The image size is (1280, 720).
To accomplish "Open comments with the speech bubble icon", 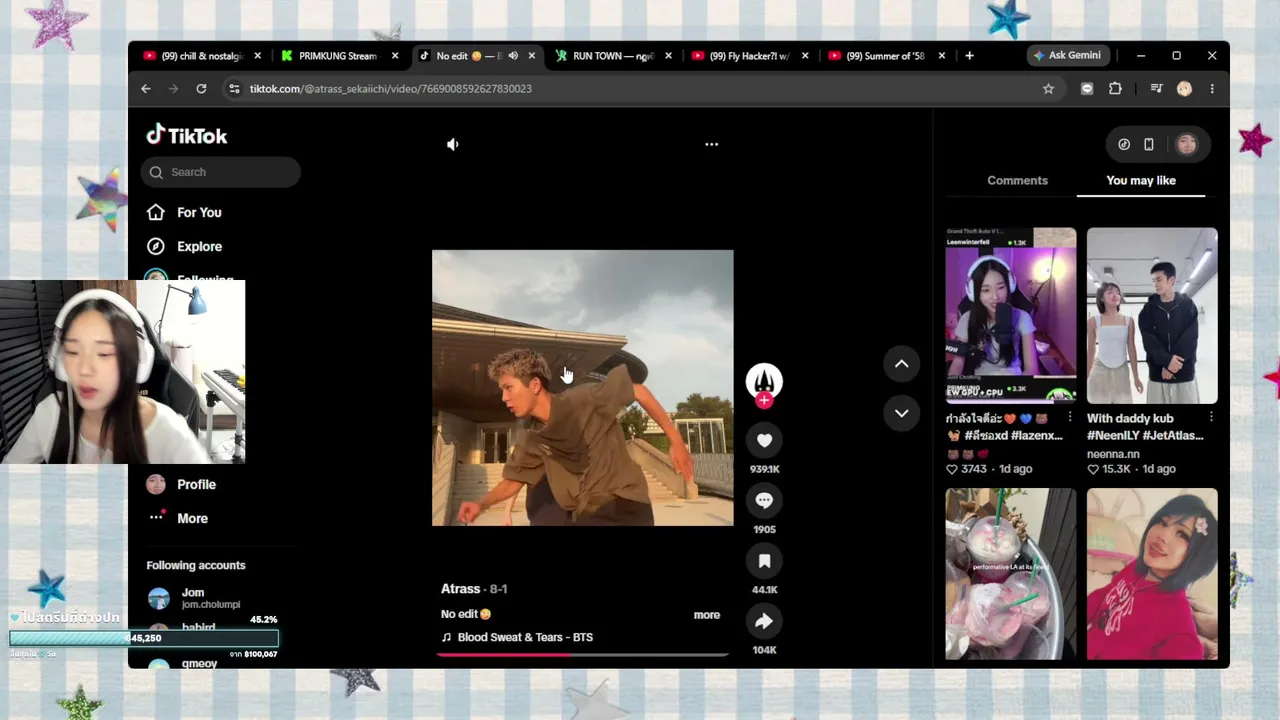I will [x=764, y=500].
